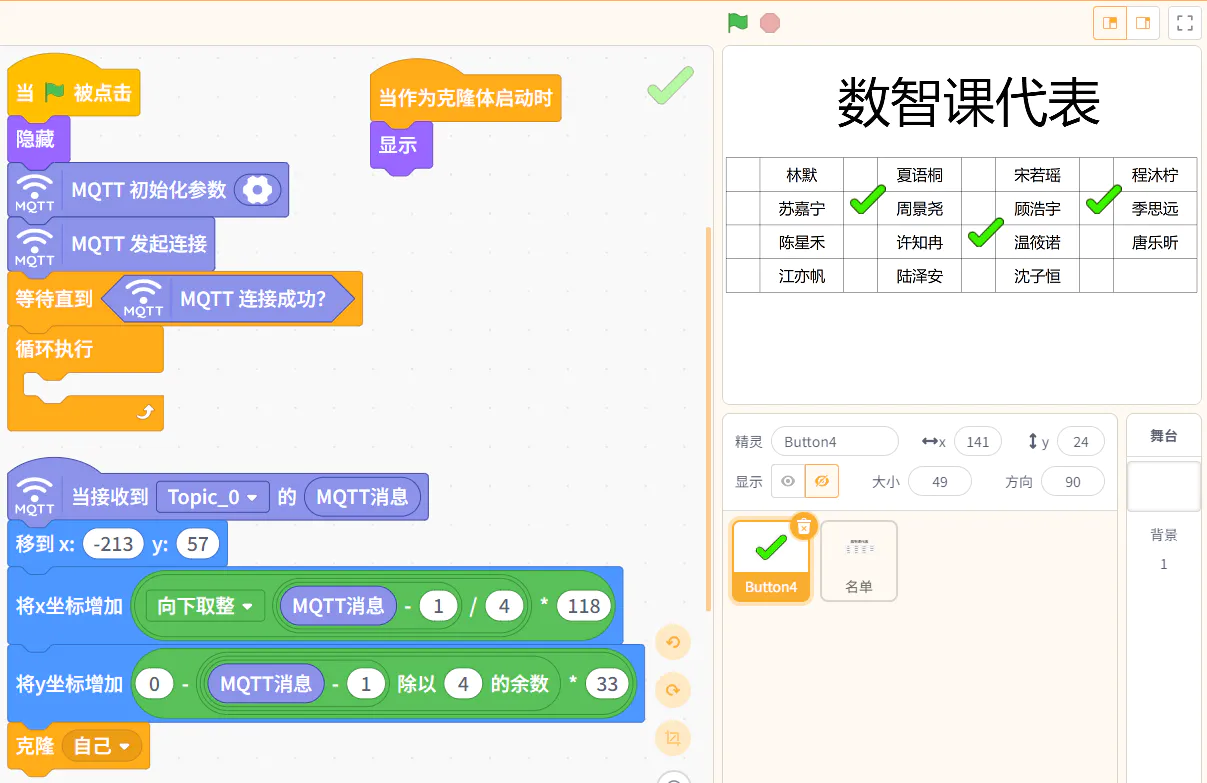1207x783 pixels.
Task: Open the 舞台 stage panel header
Action: click(x=1164, y=436)
